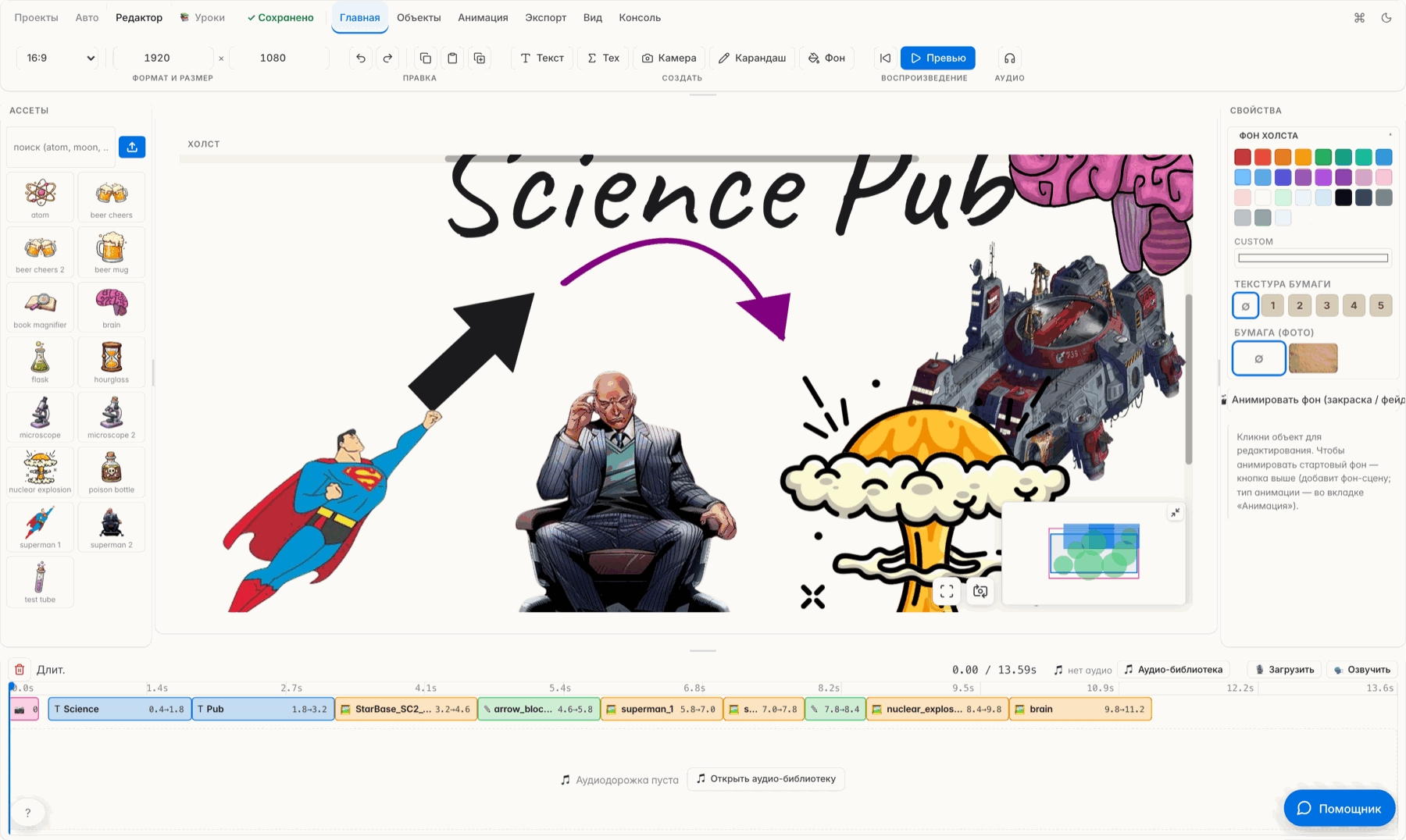This screenshot has width=1406, height=840.
Task: Click the undo arrow icon
Action: [x=361, y=58]
